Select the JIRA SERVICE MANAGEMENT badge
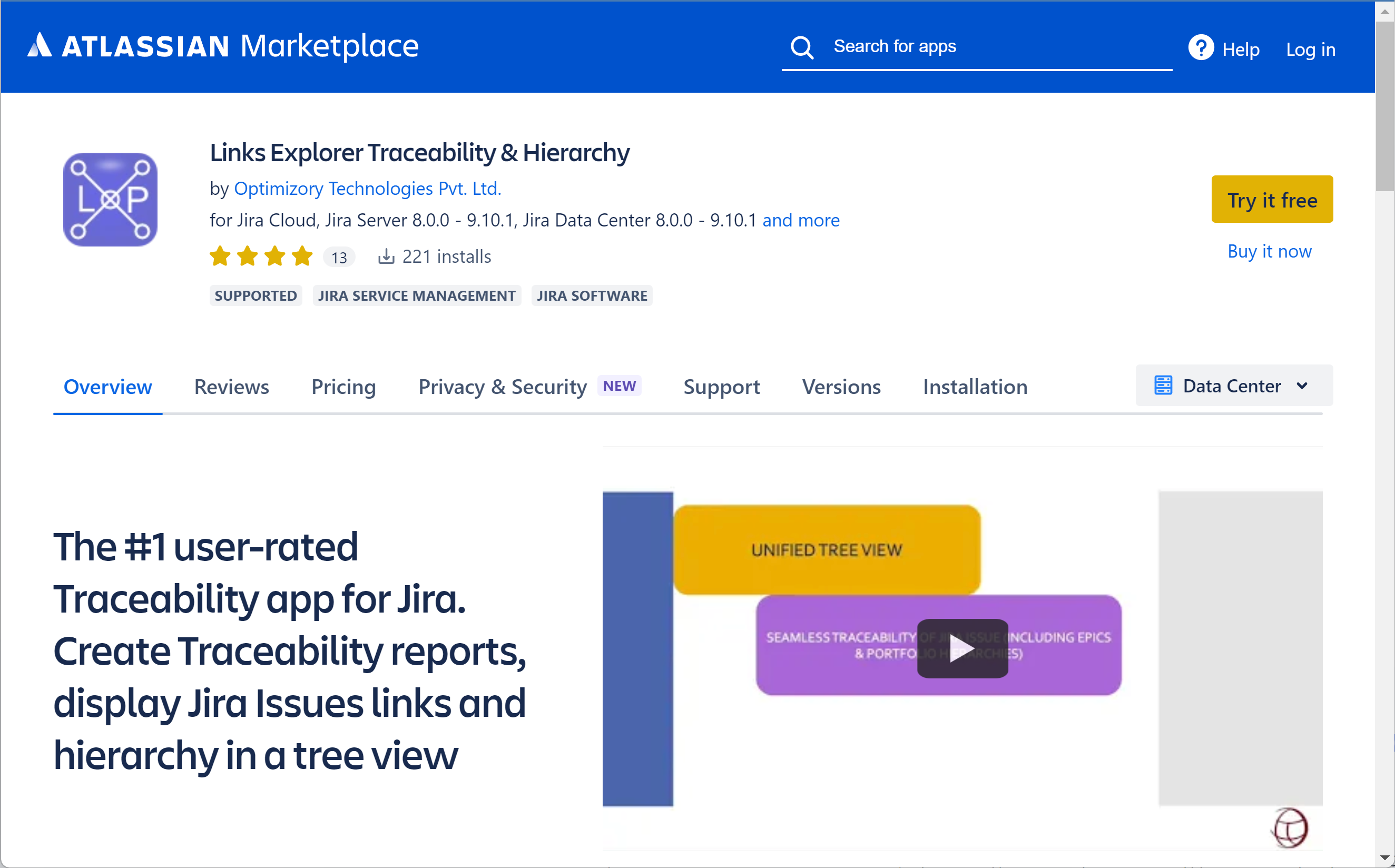 [x=417, y=295]
